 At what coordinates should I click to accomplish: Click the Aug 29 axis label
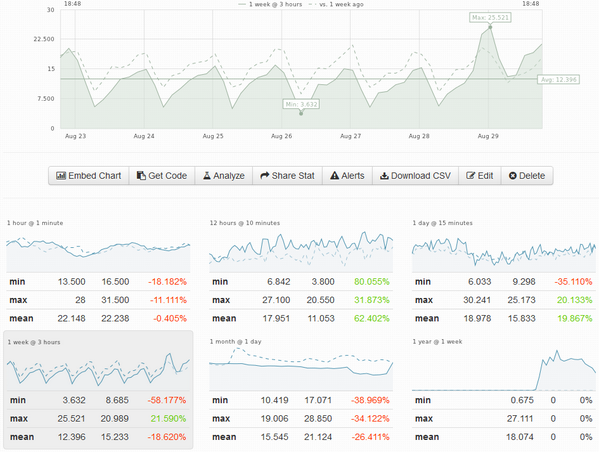click(488, 136)
